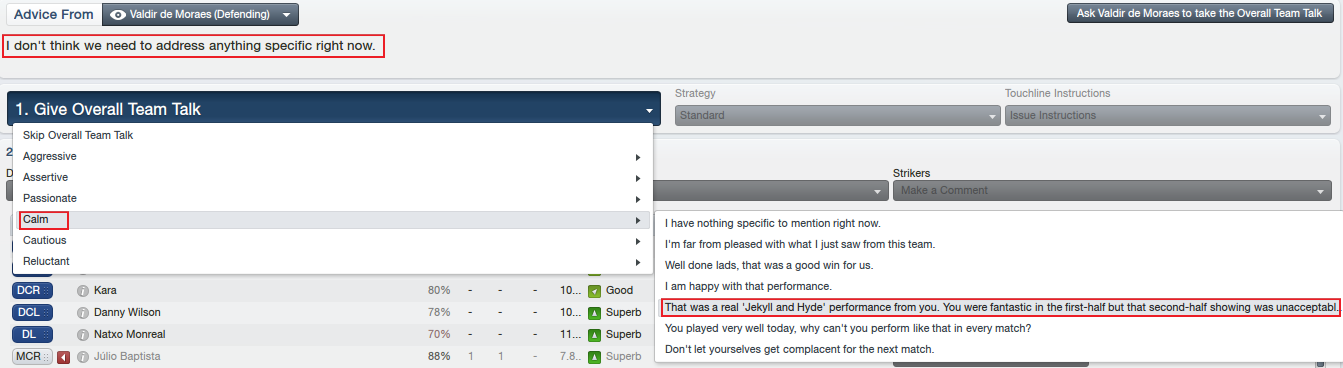The height and width of the screenshot is (368, 1343).
Task: Select 'I am happy with that performance.'
Action: click(x=748, y=286)
